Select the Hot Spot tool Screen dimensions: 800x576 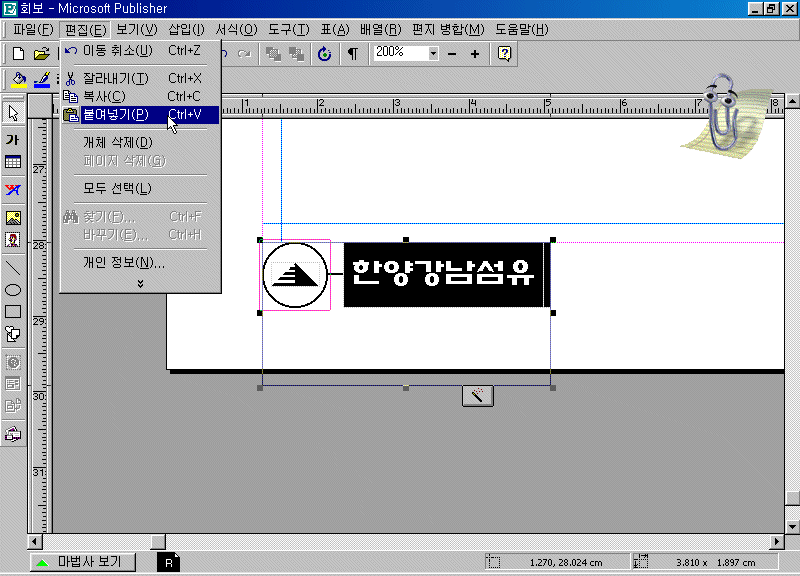click(13, 363)
